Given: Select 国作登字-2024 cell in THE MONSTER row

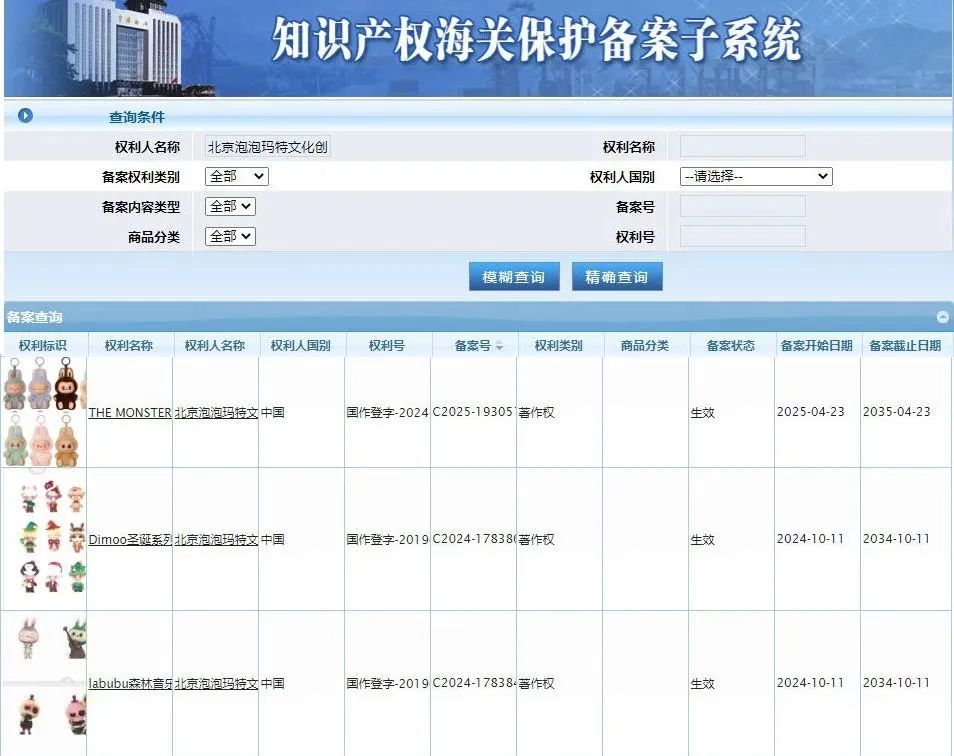Looking at the screenshot, I should (388, 412).
